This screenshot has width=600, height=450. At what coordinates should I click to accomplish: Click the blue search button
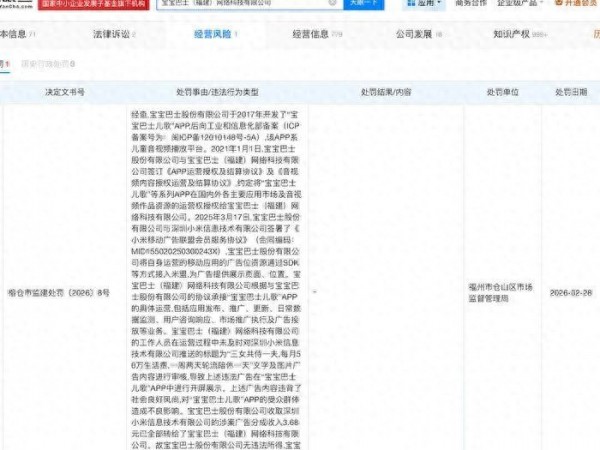[x=362, y=4]
